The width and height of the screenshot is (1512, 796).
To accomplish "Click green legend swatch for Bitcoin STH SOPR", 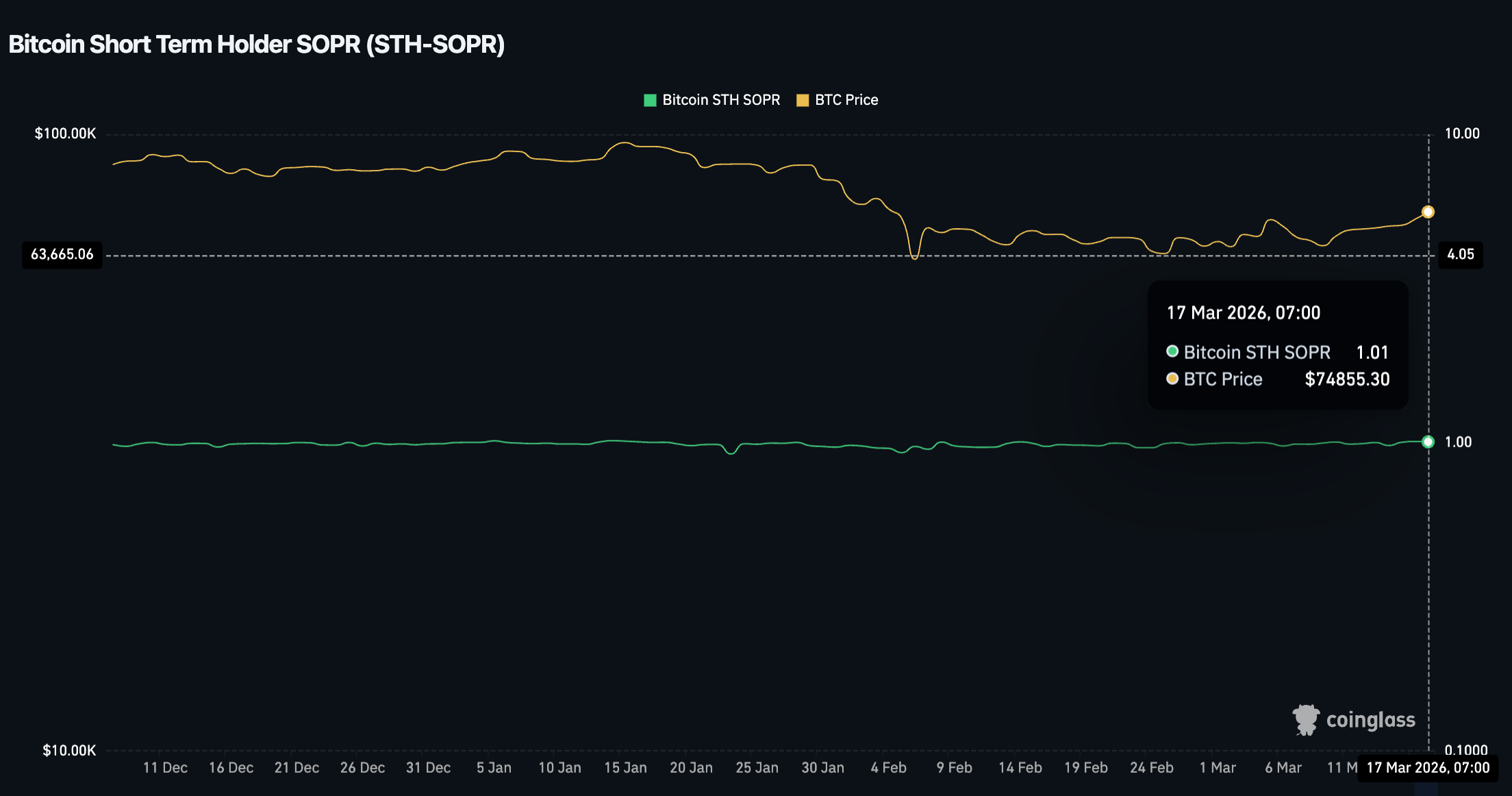I will 650,101.
